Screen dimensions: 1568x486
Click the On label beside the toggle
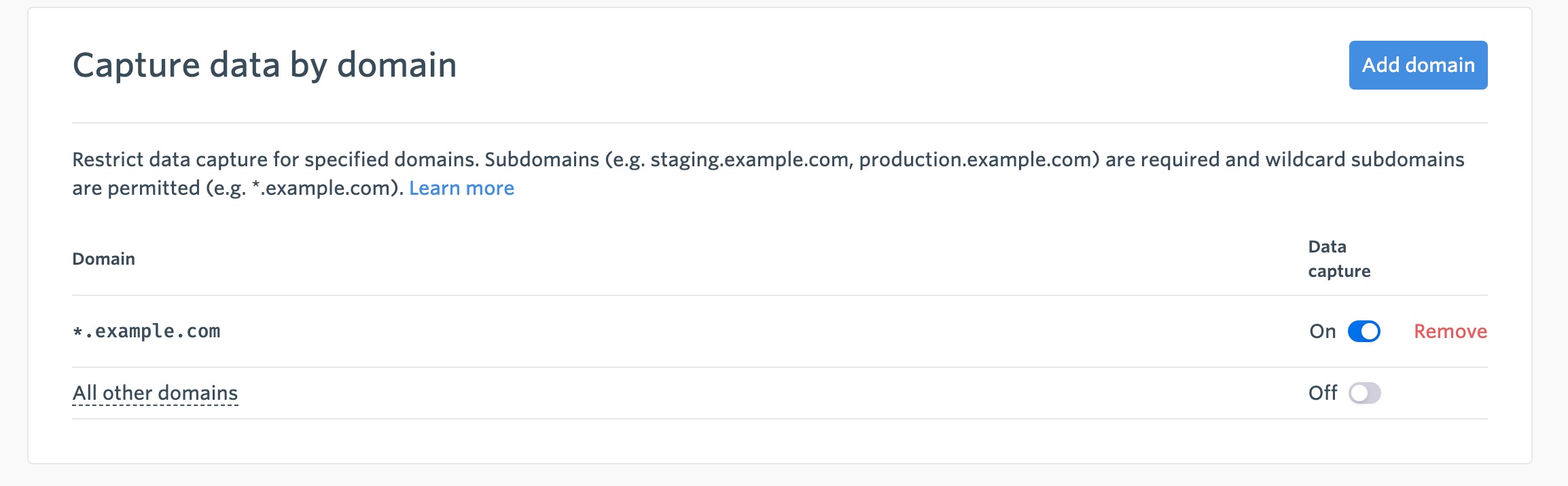coord(1322,331)
